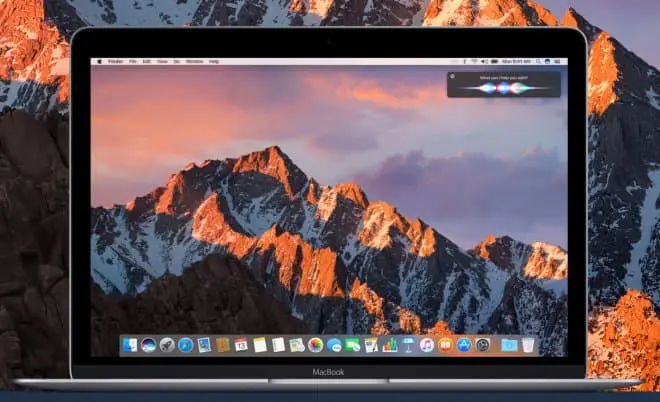Open Contacts book icon in dock
This screenshot has width=660, height=402.
pos(223,345)
